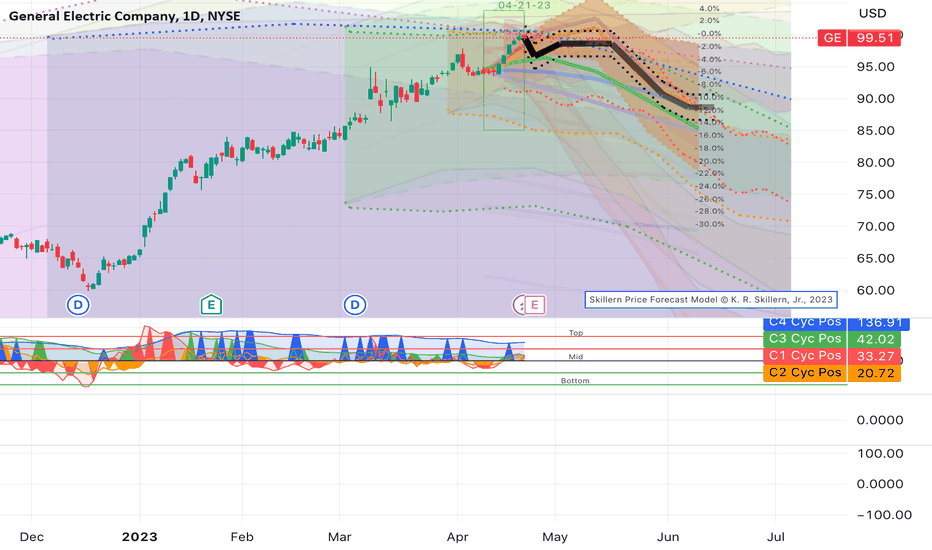This screenshot has width=932, height=550.
Task: Click the Bottom level label in cycle pane
Action: 575,381
